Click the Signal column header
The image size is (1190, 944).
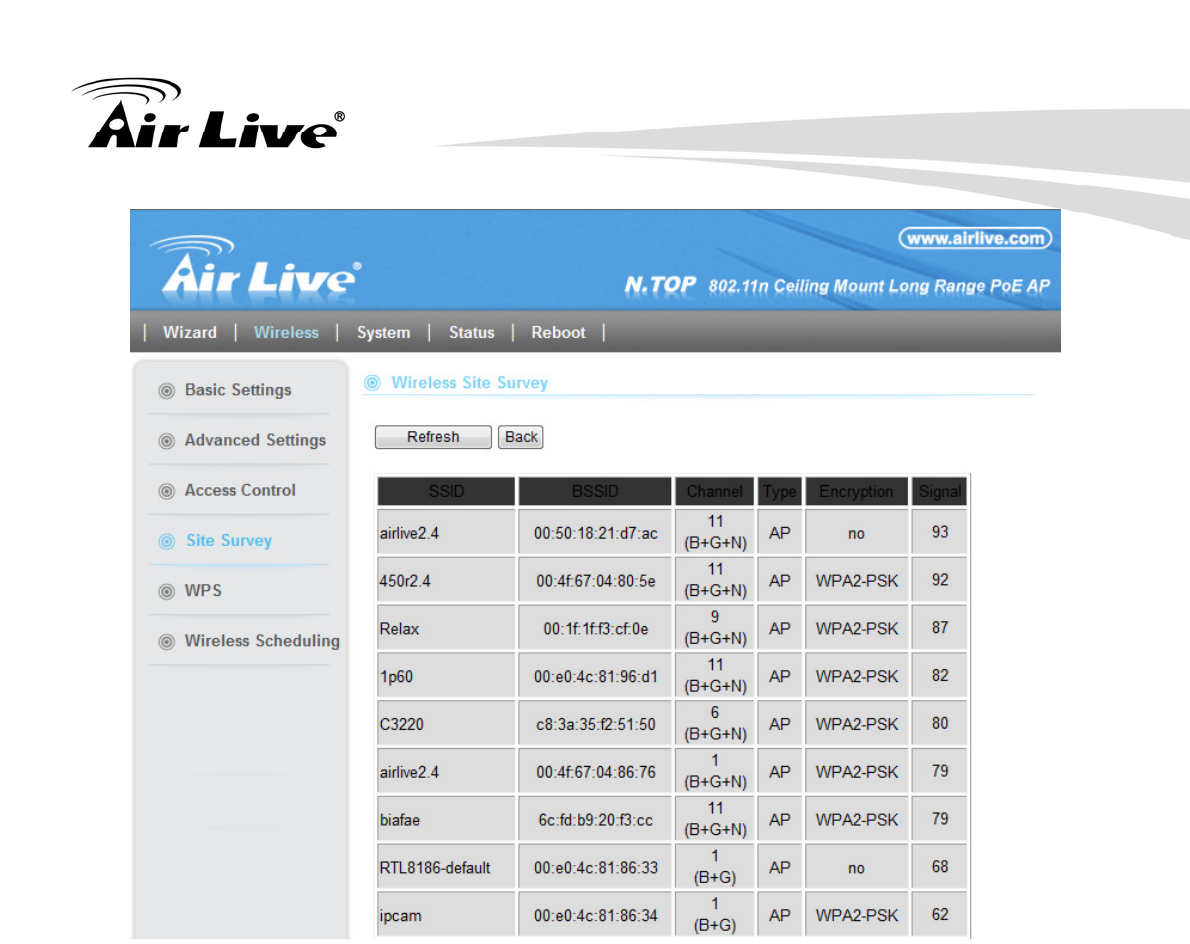tap(940, 491)
